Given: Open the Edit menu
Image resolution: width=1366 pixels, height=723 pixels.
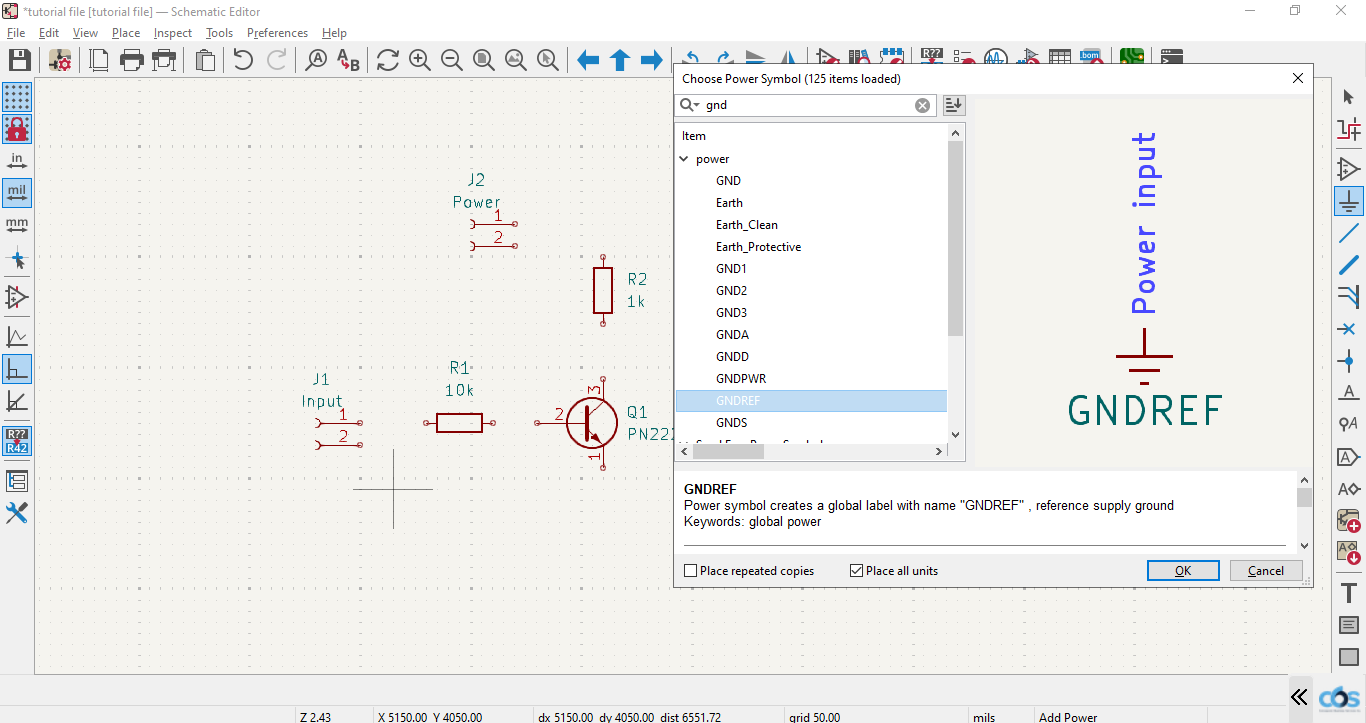Looking at the screenshot, I should pyautogui.click(x=49, y=33).
